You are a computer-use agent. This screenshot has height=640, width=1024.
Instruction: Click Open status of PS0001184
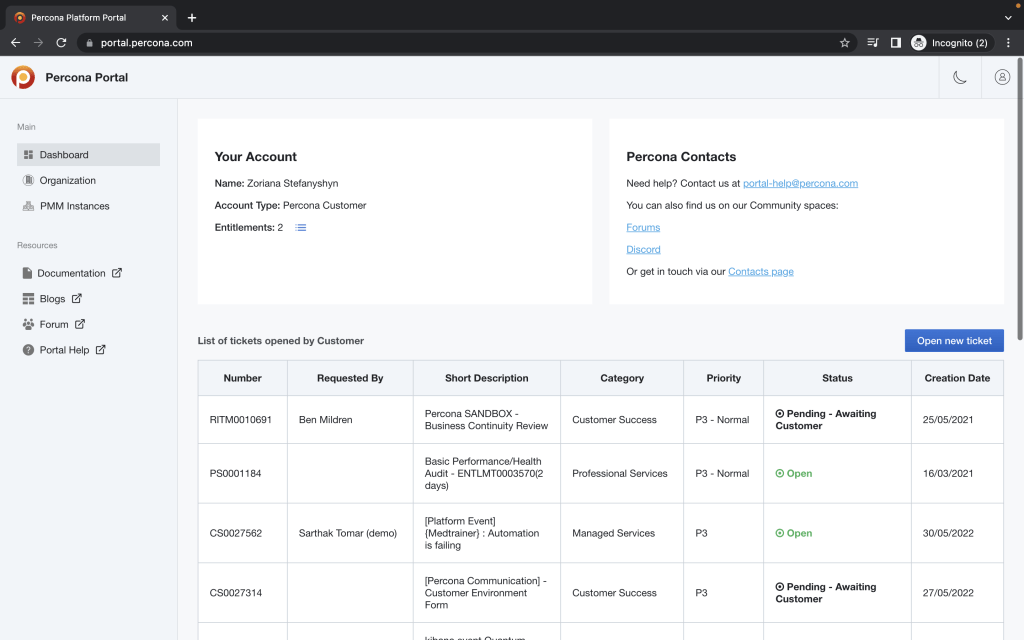tap(793, 473)
